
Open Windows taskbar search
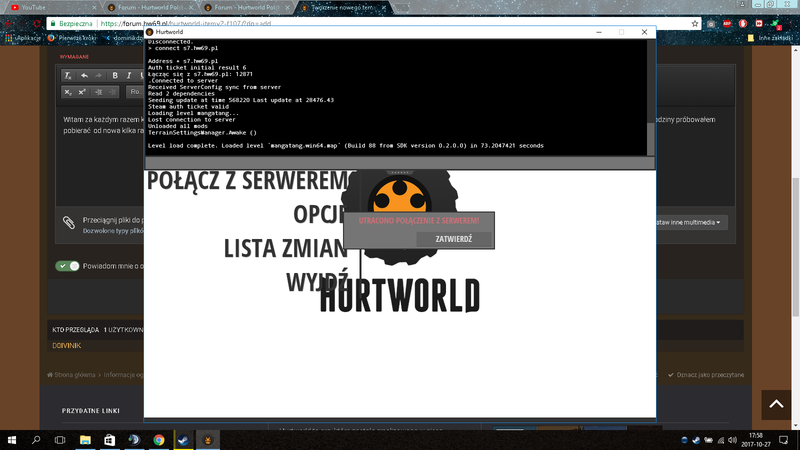click(36, 440)
